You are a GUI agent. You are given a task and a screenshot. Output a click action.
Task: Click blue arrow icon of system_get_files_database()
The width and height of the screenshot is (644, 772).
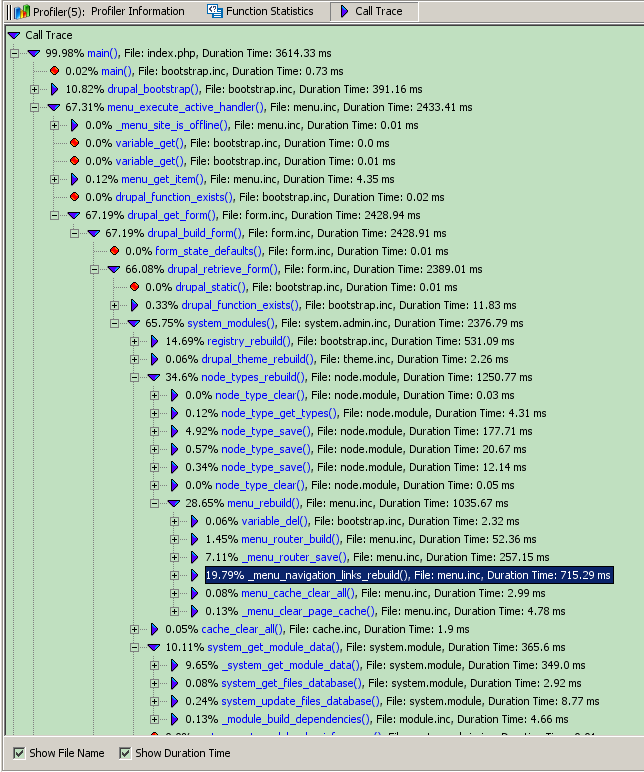174,683
